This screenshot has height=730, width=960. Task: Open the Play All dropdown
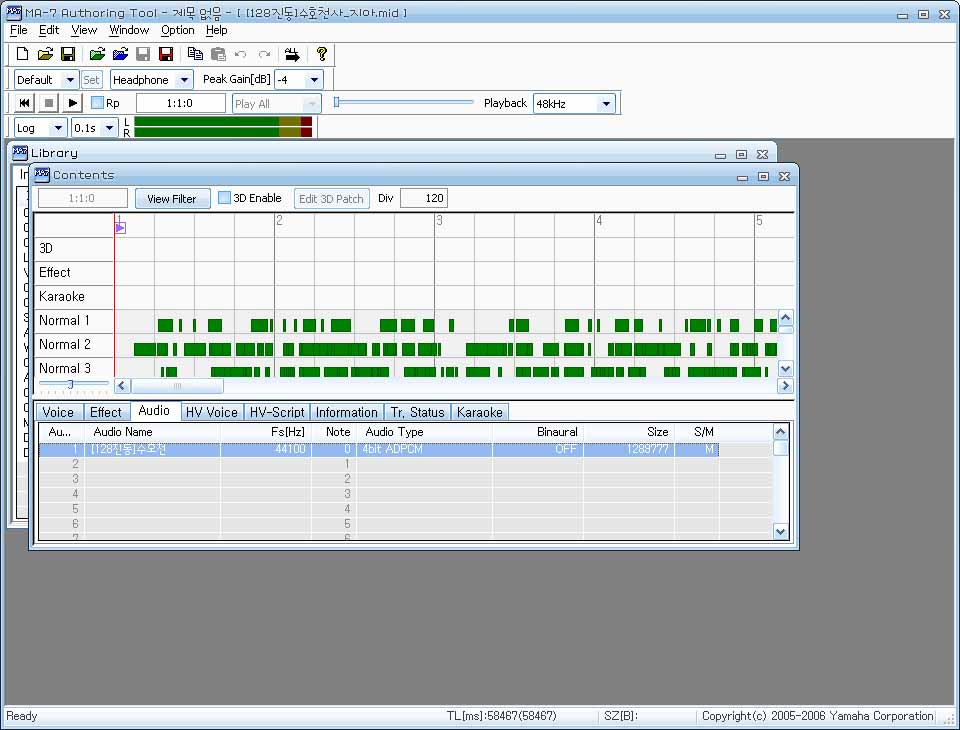pos(312,103)
